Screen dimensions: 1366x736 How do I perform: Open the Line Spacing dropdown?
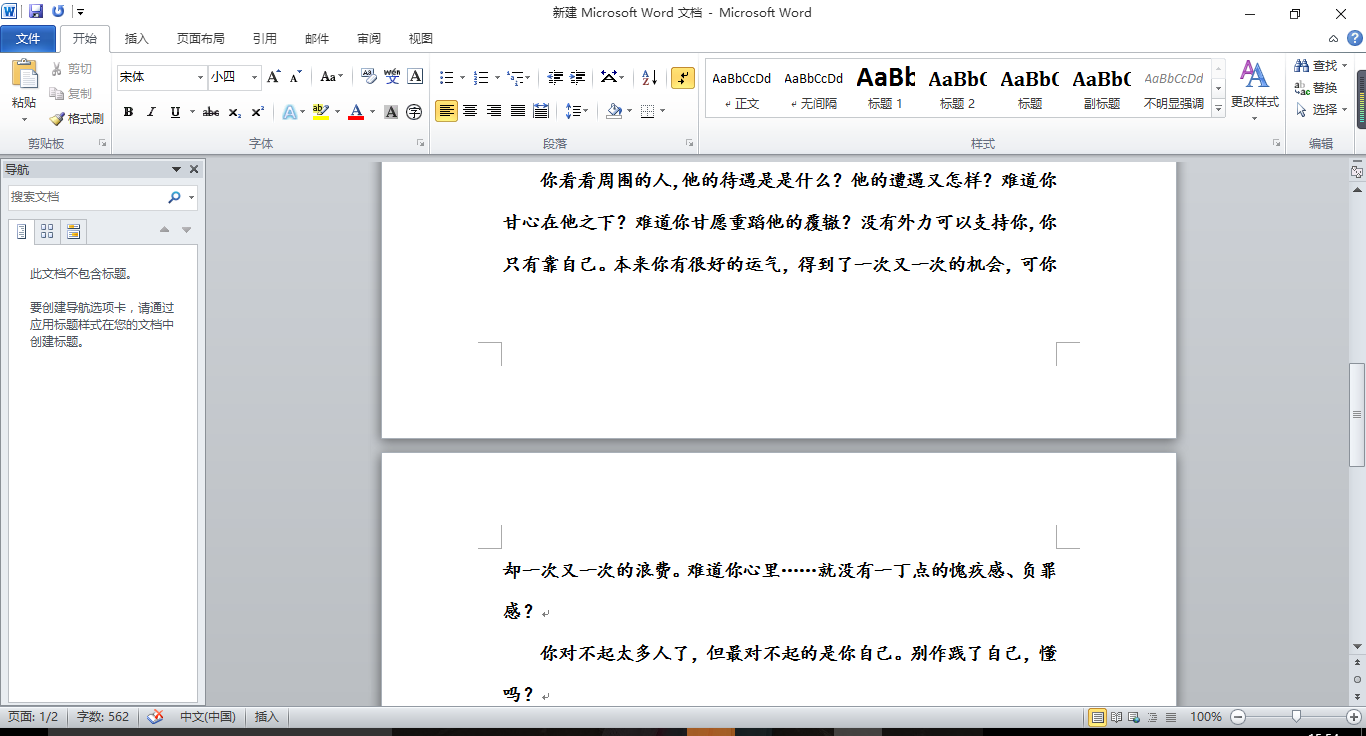(577, 111)
